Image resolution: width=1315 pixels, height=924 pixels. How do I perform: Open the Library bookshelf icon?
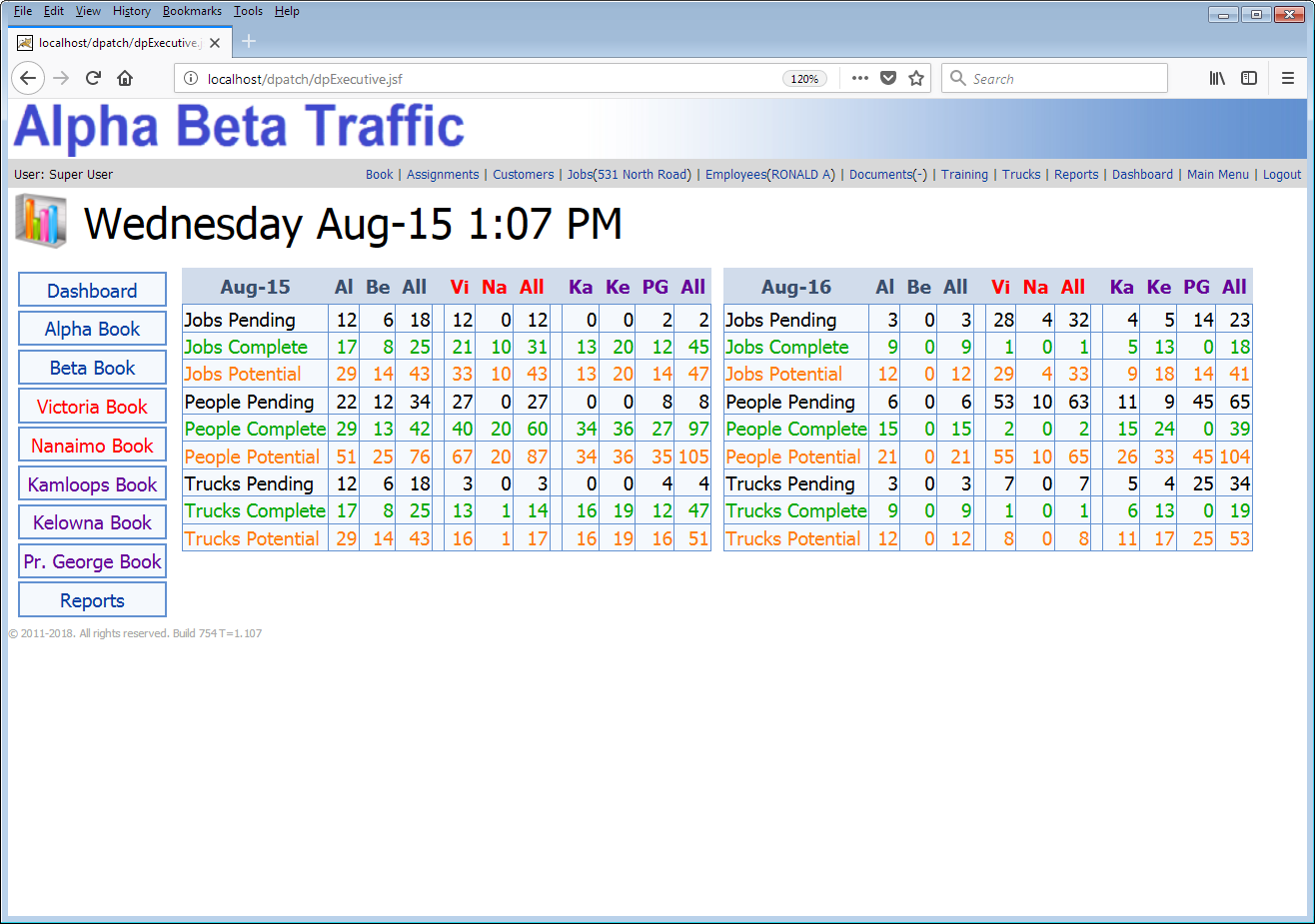tap(1217, 78)
